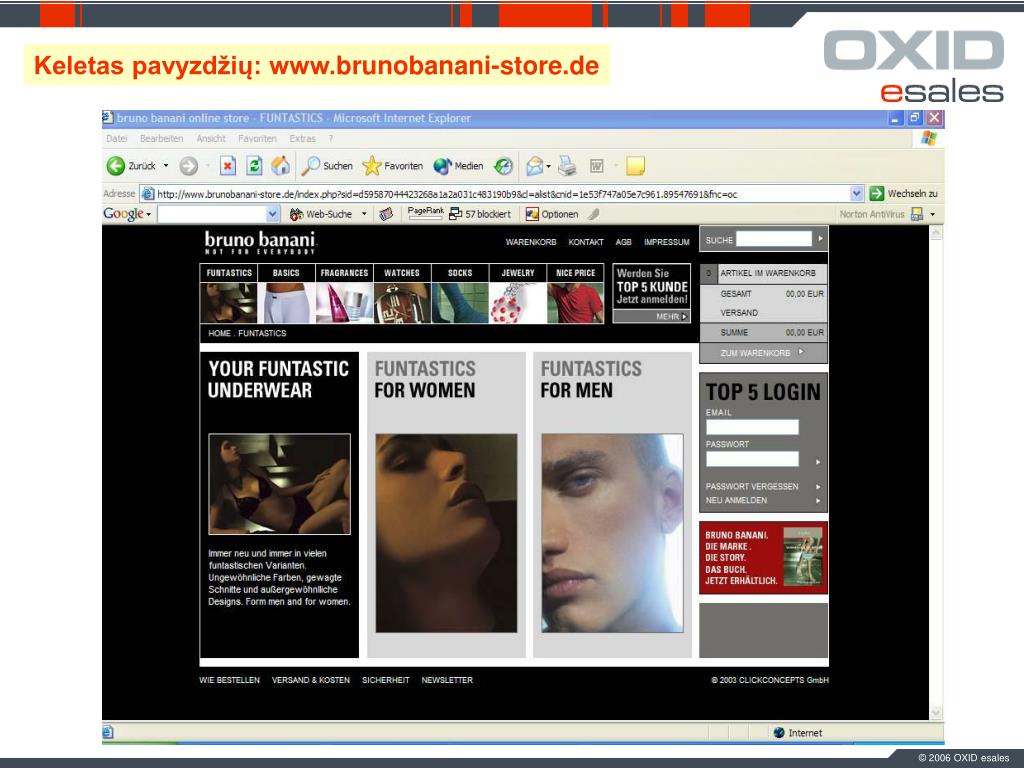Click the forward navigation arrow icon
1024x768 pixels.
click(189, 167)
